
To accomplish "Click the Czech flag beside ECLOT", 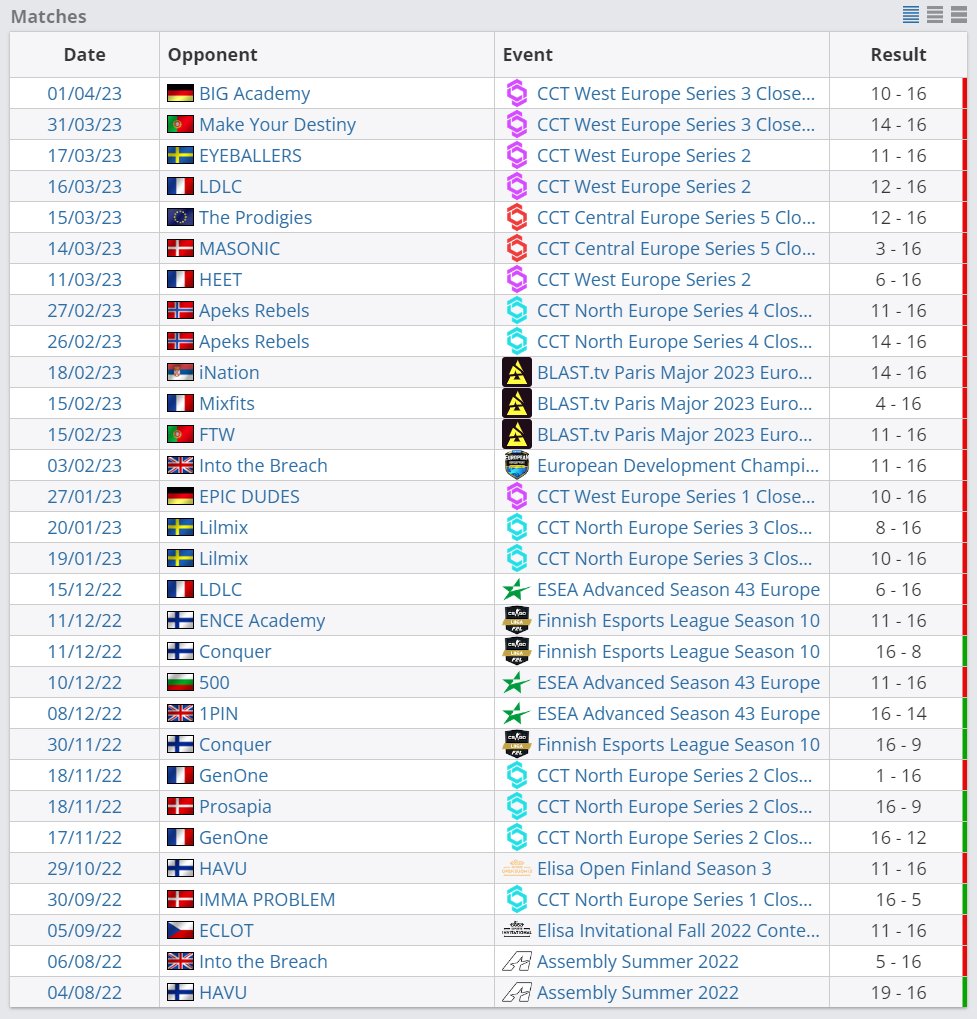I will (x=180, y=931).
